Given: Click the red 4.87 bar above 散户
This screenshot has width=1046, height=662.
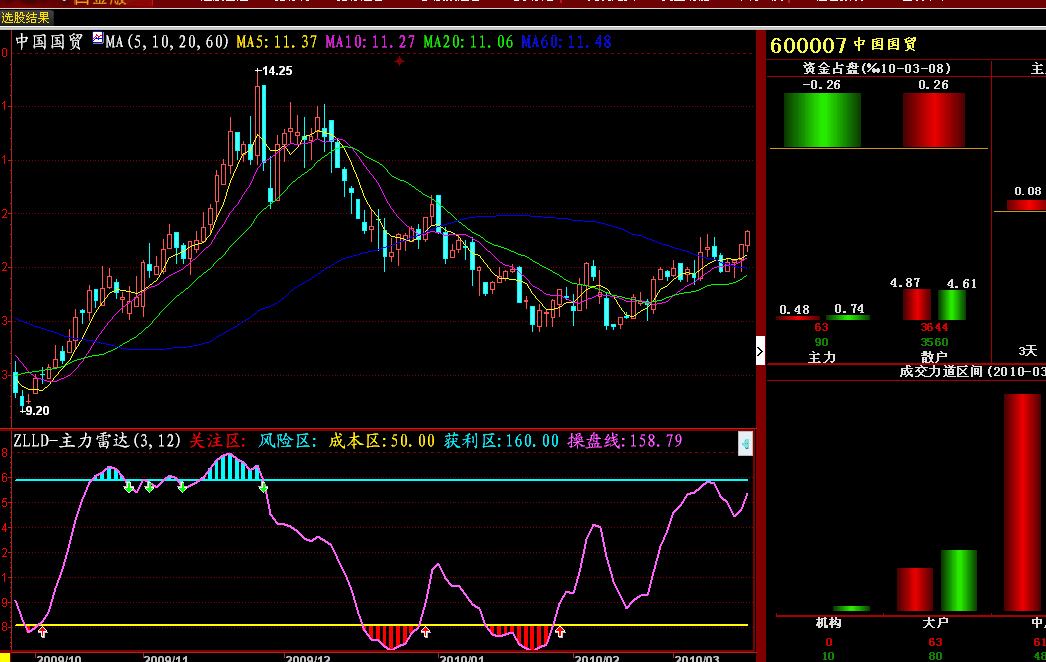Looking at the screenshot, I should [917, 304].
